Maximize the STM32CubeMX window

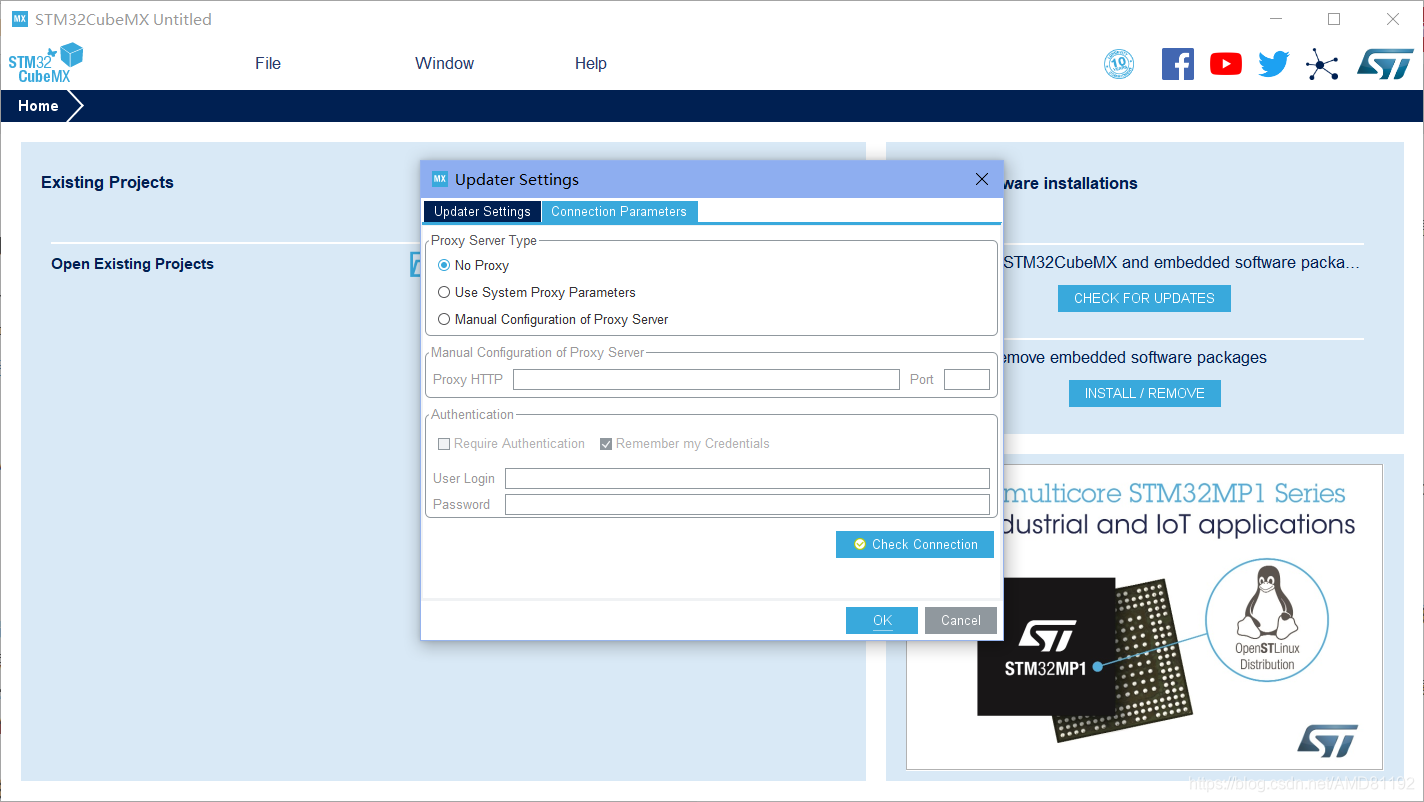click(x=1334, y=19)
